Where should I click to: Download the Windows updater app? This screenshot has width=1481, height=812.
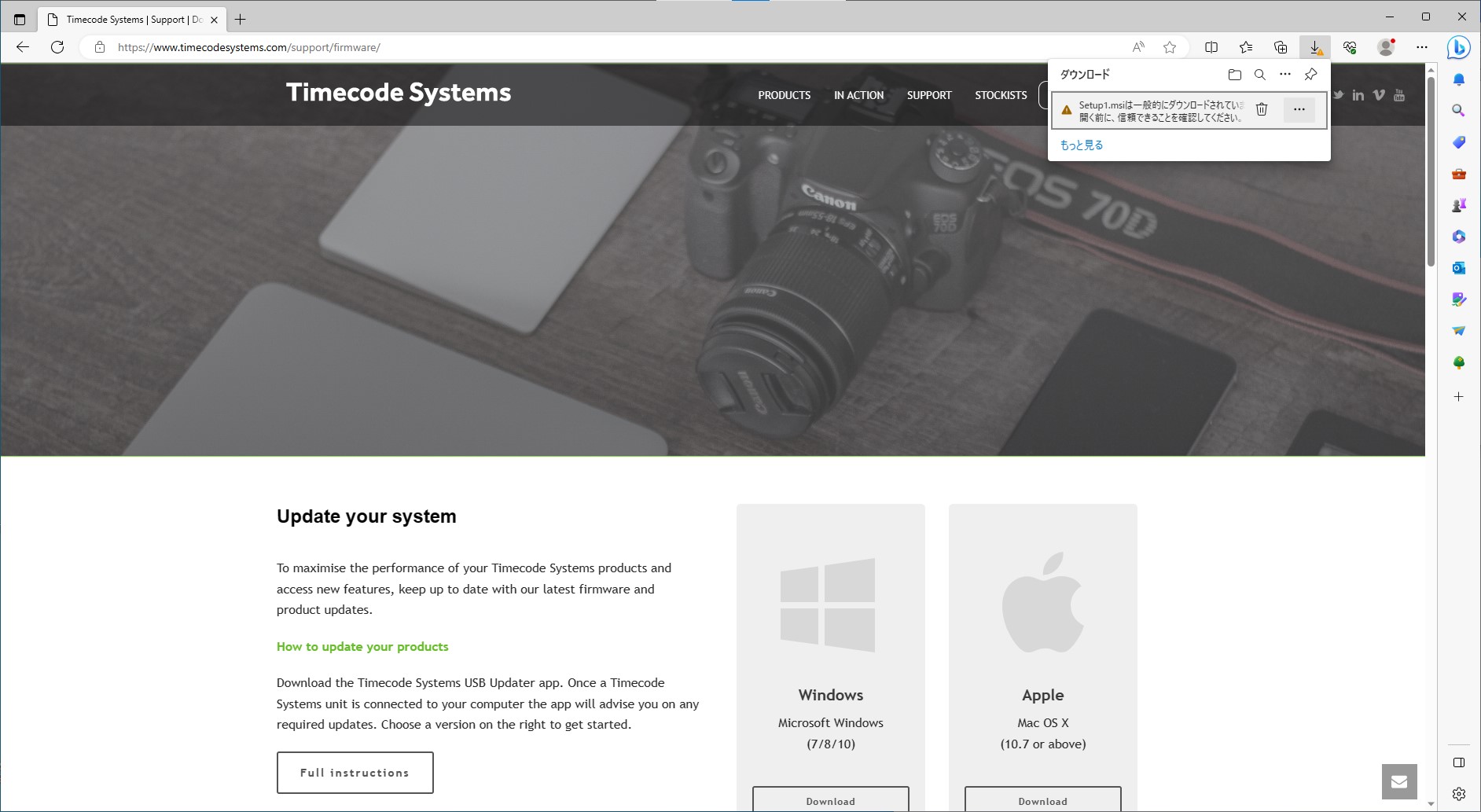[x=831, y=799]
